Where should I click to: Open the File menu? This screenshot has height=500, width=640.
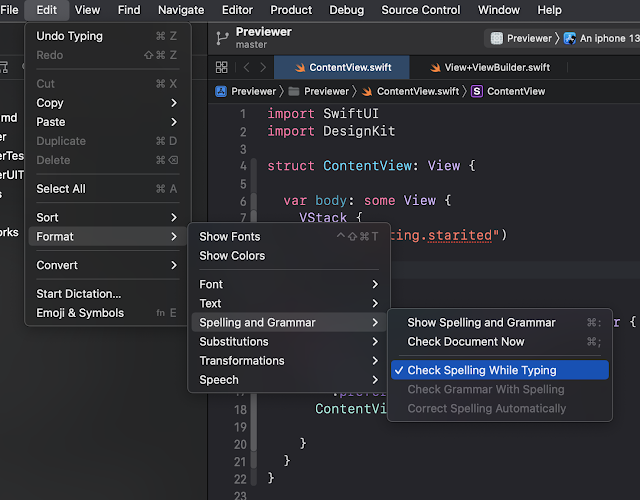(9, 10)
